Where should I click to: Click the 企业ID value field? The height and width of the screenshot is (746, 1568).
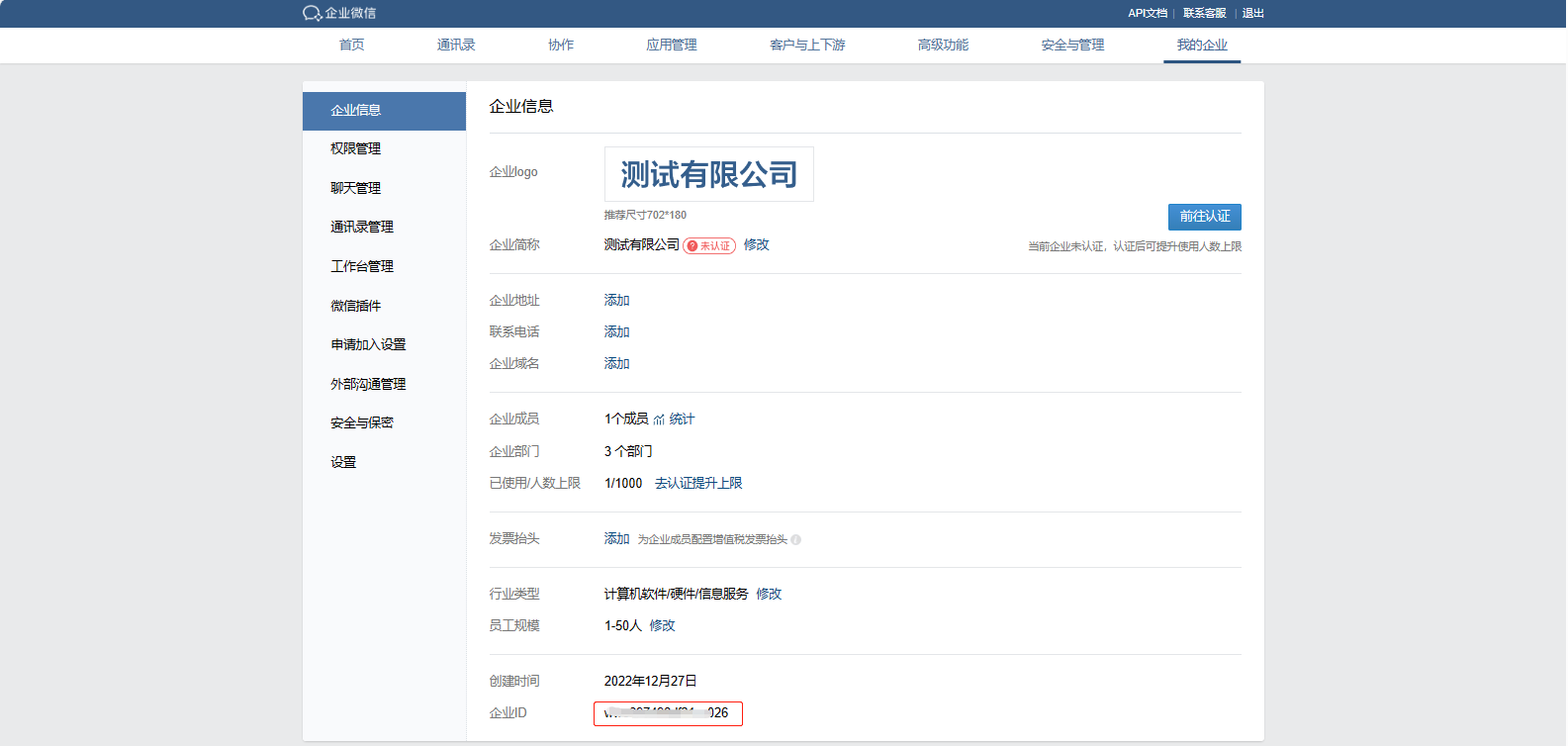pos(668,713)
